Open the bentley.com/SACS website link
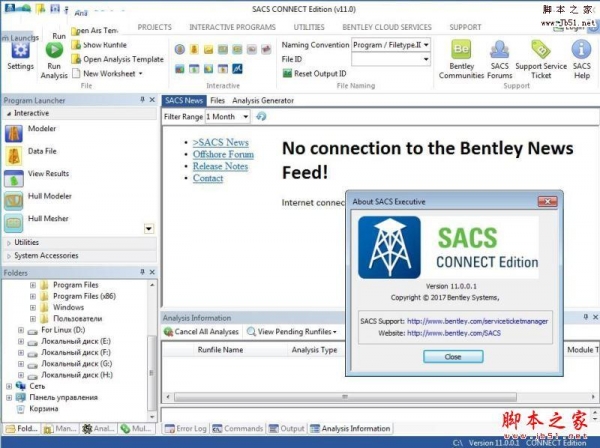 click(x=453, y=333)
